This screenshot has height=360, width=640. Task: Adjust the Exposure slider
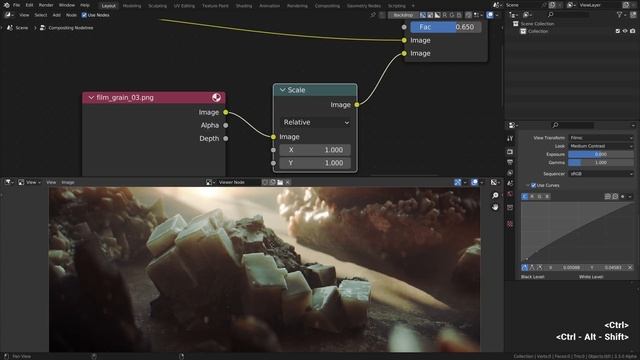(x=600, y=154)
